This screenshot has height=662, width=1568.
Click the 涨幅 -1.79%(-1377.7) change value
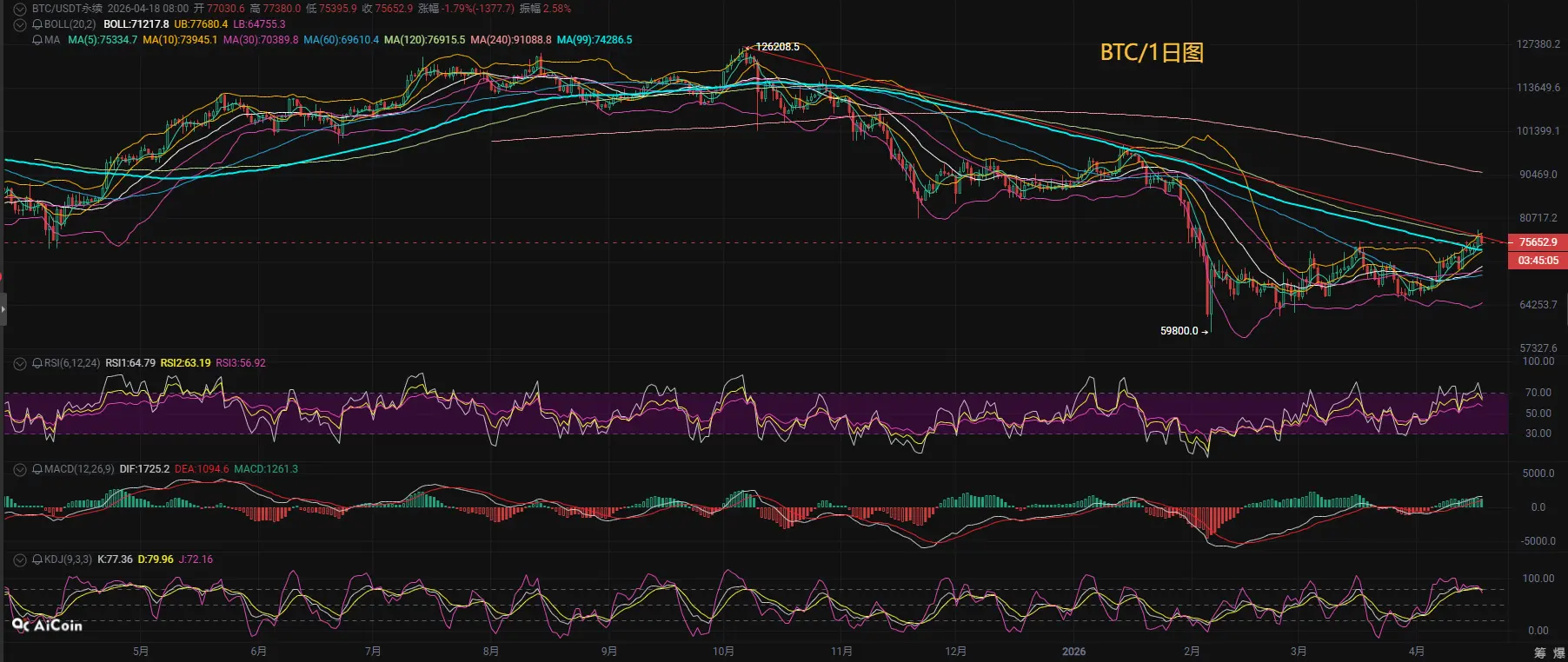pyautogui.click(x=466, y=9)
